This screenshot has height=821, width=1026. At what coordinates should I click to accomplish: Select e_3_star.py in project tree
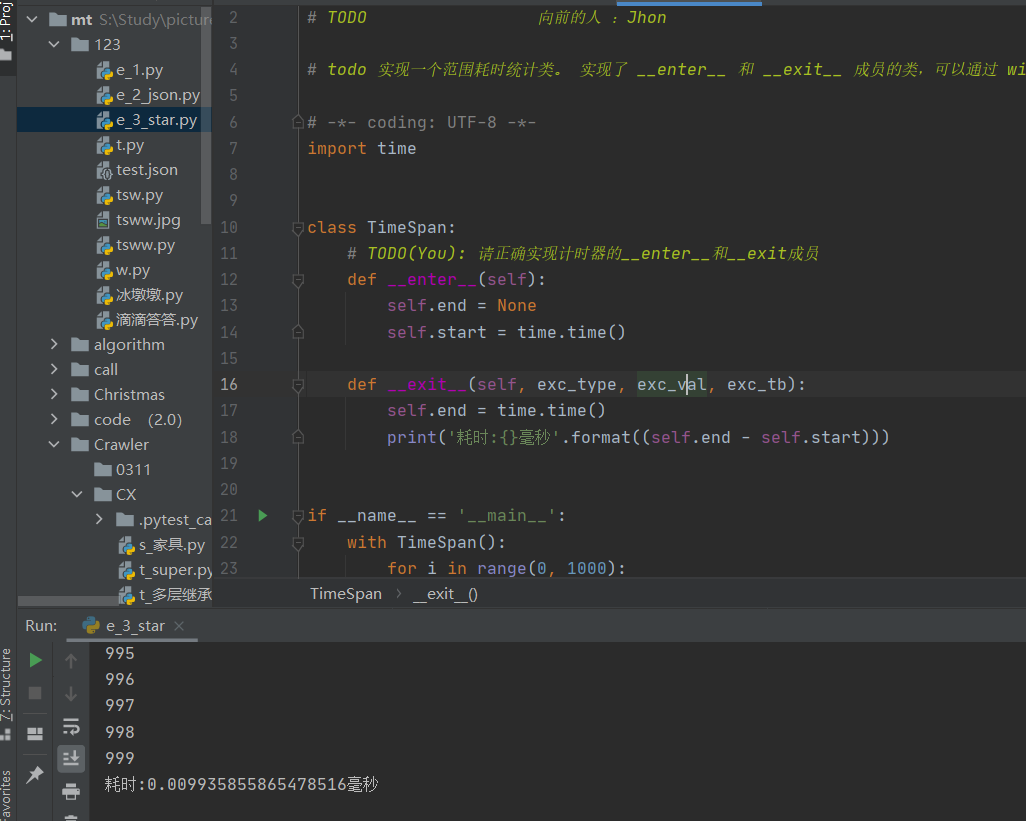147,120
